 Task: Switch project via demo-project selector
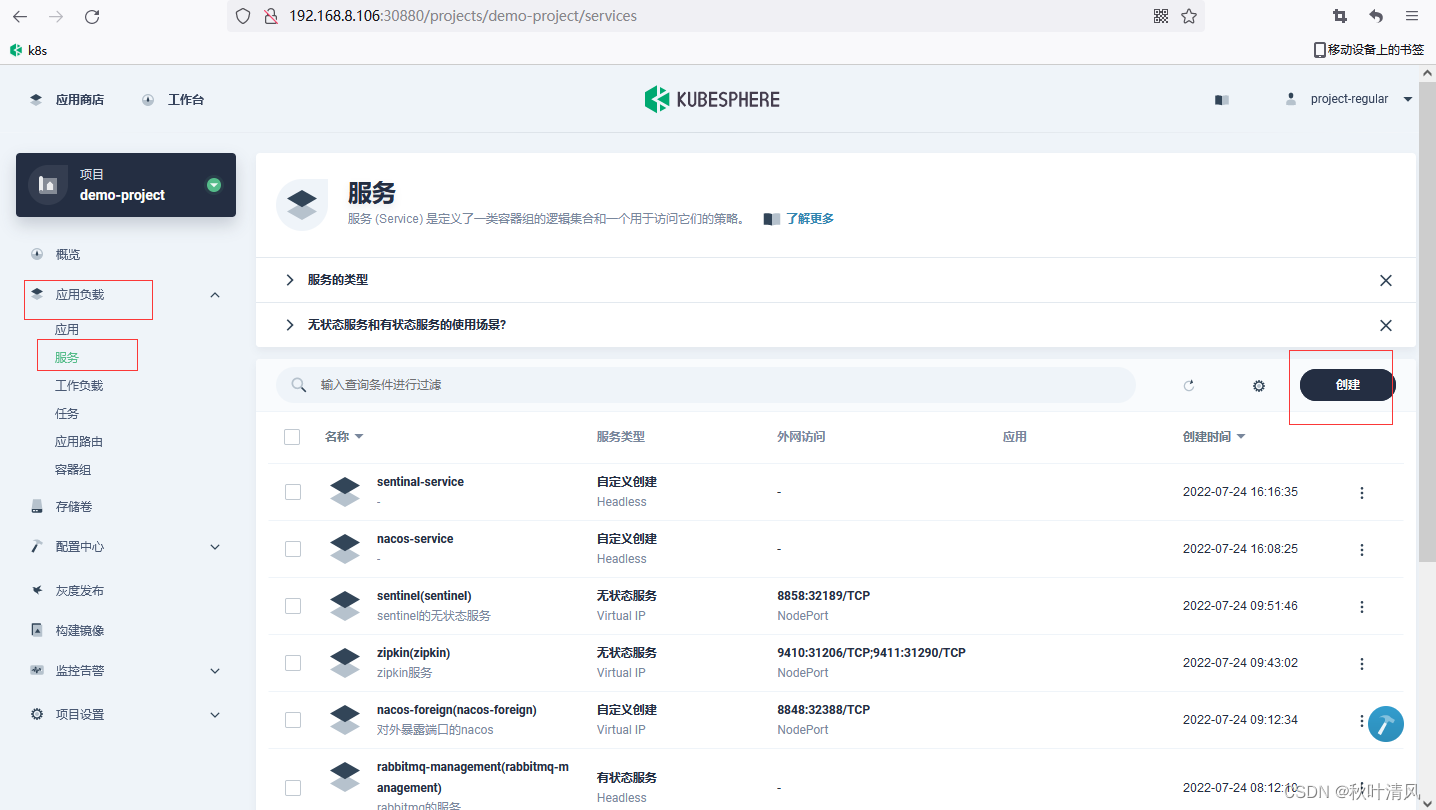tap(126, 185)
